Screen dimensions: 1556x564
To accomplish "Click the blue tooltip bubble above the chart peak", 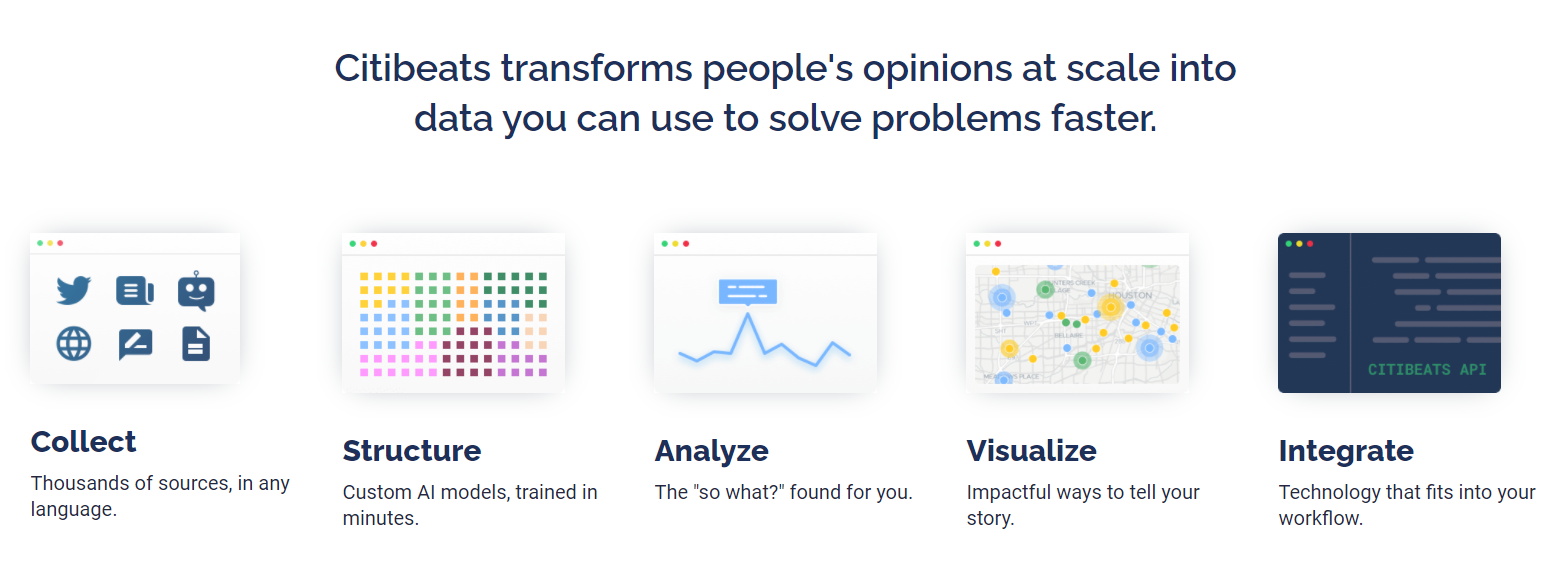I will click(x=747, y=292).
